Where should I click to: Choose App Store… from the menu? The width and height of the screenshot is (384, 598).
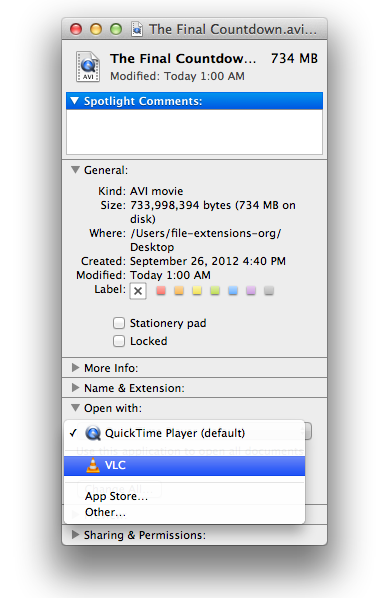tap(185, 496)
